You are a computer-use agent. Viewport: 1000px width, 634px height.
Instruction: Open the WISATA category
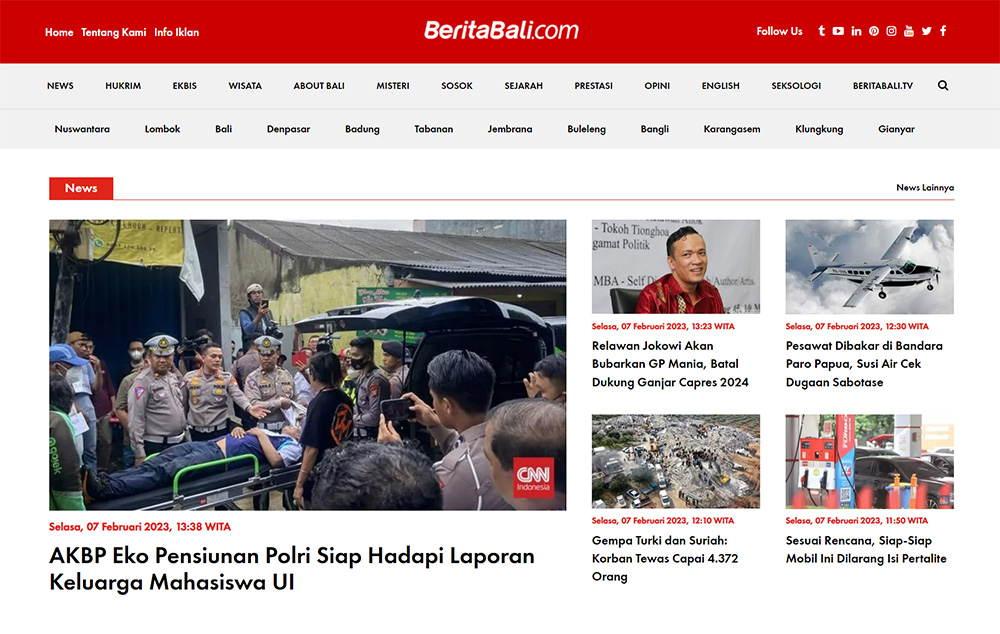[245, 85]
